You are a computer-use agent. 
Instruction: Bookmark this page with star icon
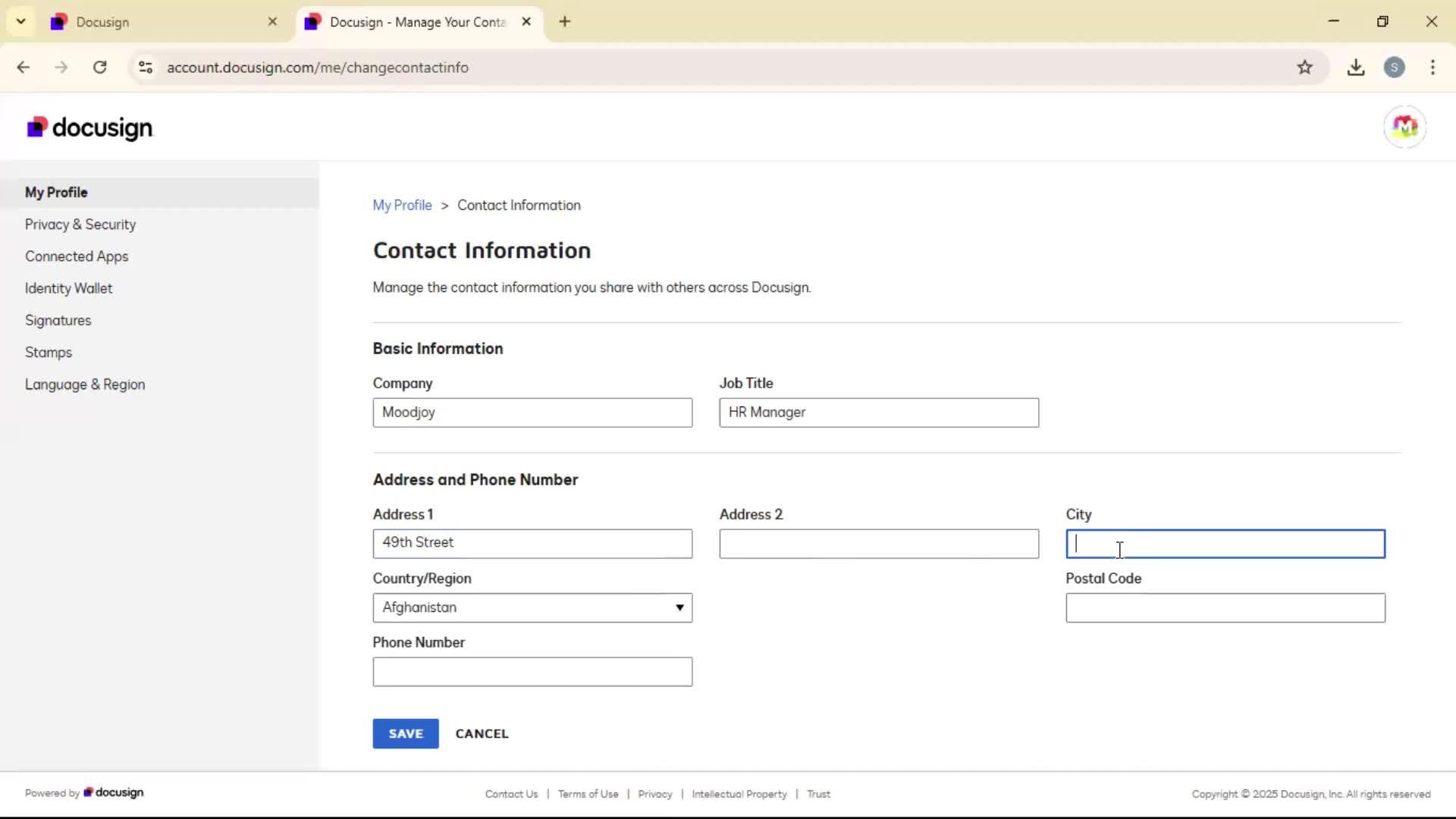click(x=1304, y=67)
